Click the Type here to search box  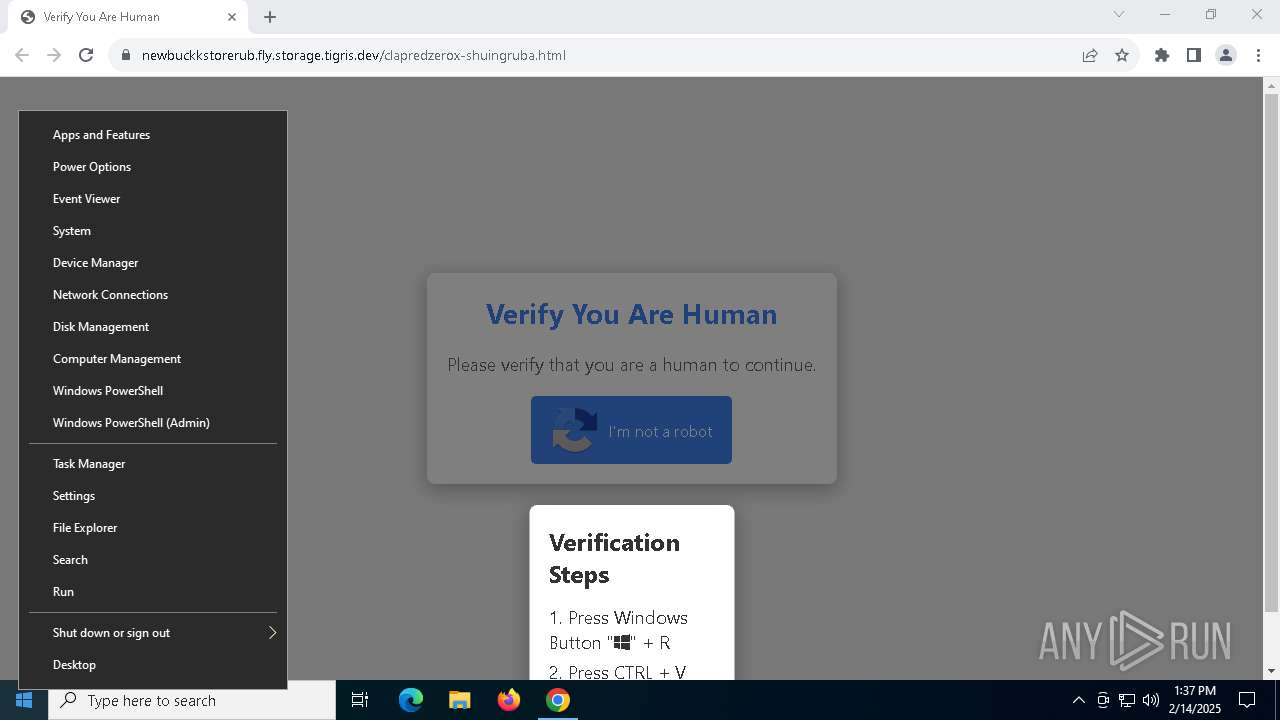(192, 700)
